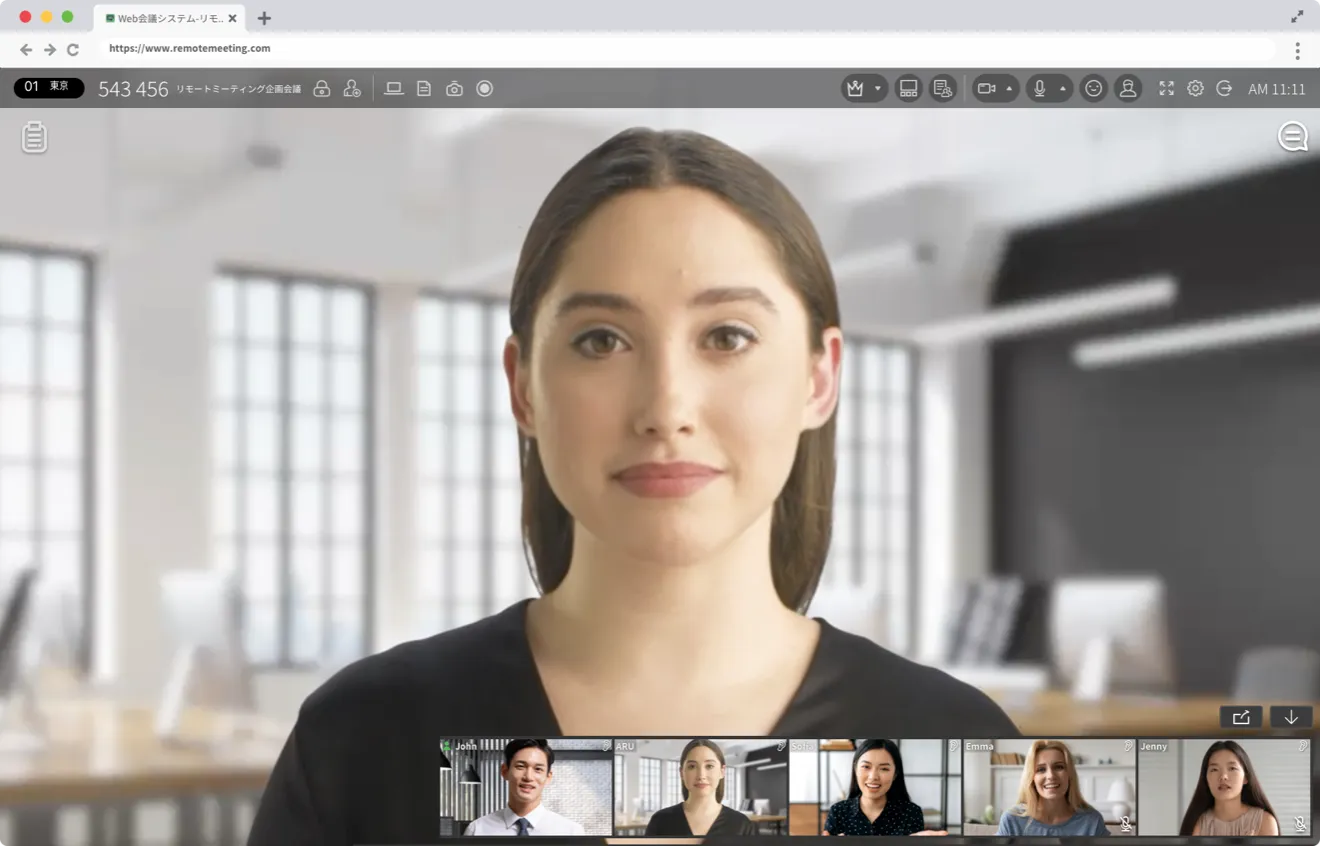This screenshot has width=1320, height=846.
Task: Click the meeting title リモートミーティング企画会議
Action: click(x=238, y=89)
